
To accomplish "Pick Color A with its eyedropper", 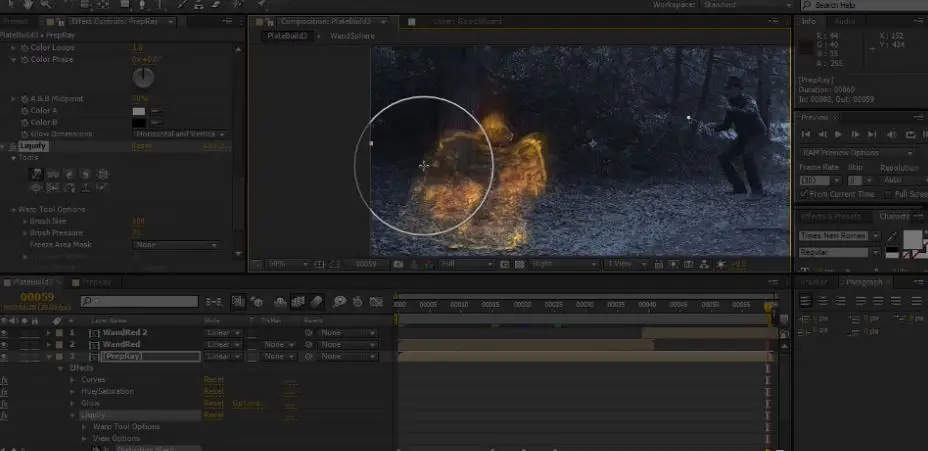I will pos(155,111).
